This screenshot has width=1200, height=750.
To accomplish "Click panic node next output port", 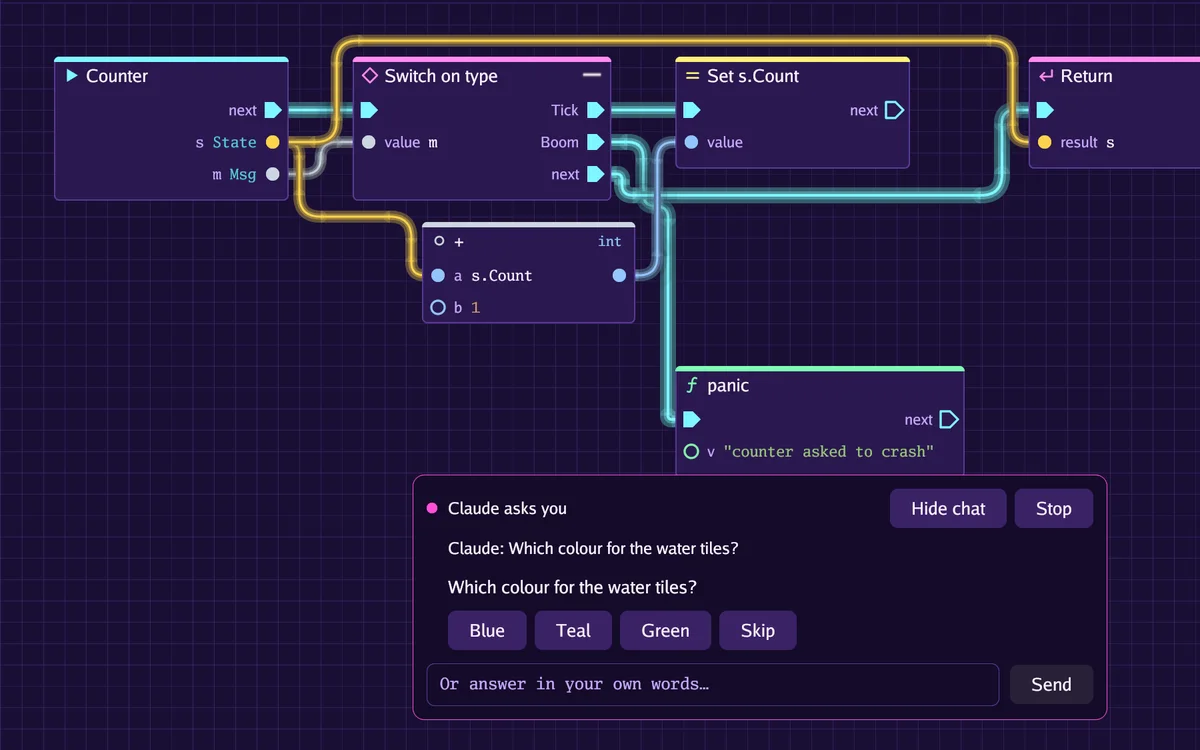I will 949,420.
